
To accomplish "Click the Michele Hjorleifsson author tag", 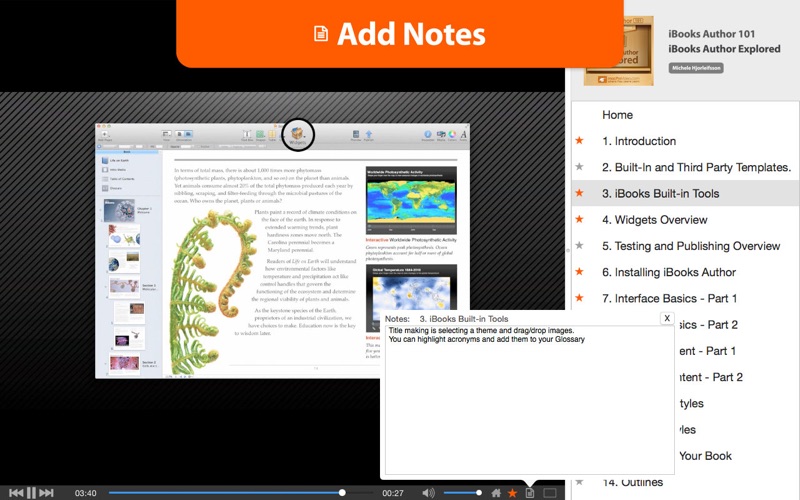I will pos(696,68).
